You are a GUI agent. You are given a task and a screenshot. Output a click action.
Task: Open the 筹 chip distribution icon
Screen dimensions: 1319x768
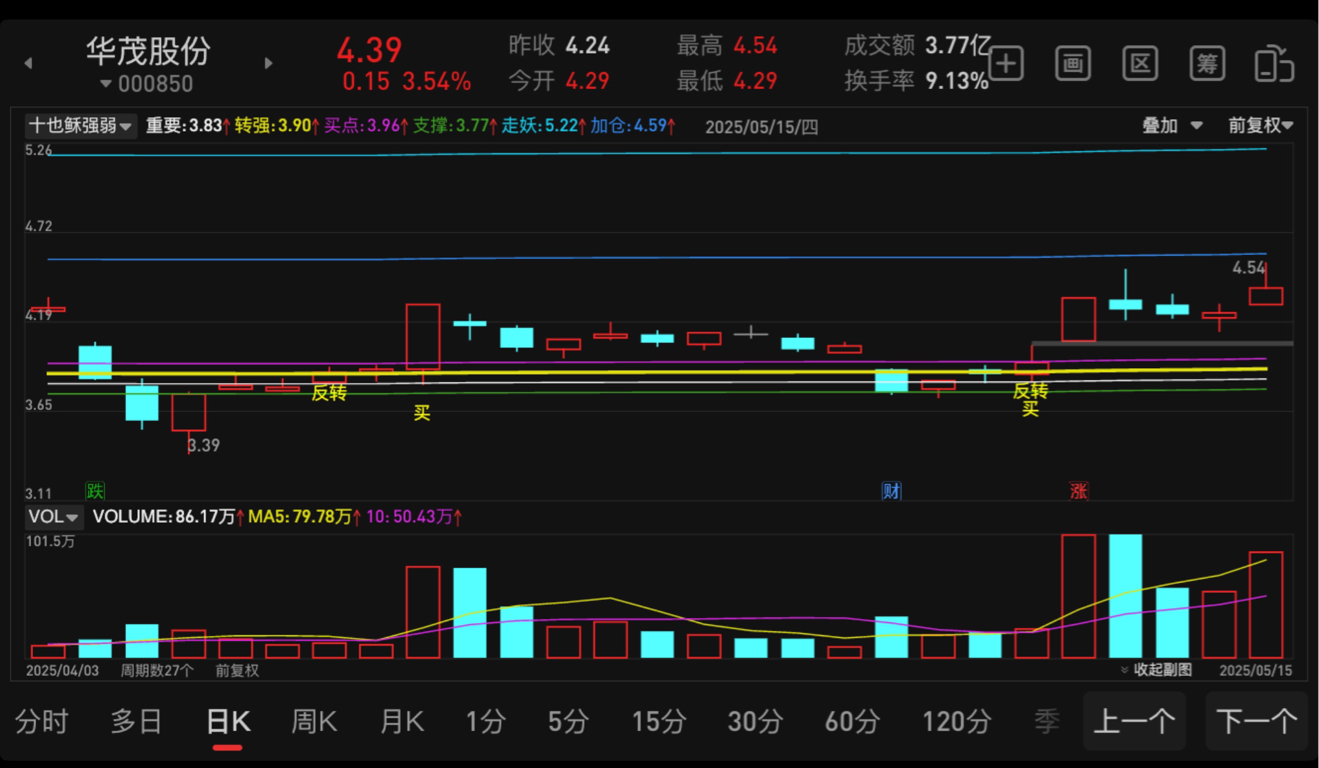pos(1207,64)
